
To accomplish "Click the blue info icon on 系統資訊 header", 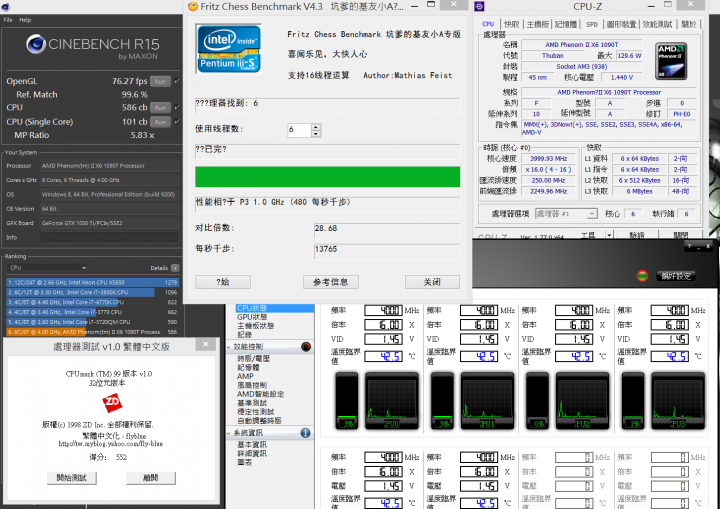I will (305, 433).
